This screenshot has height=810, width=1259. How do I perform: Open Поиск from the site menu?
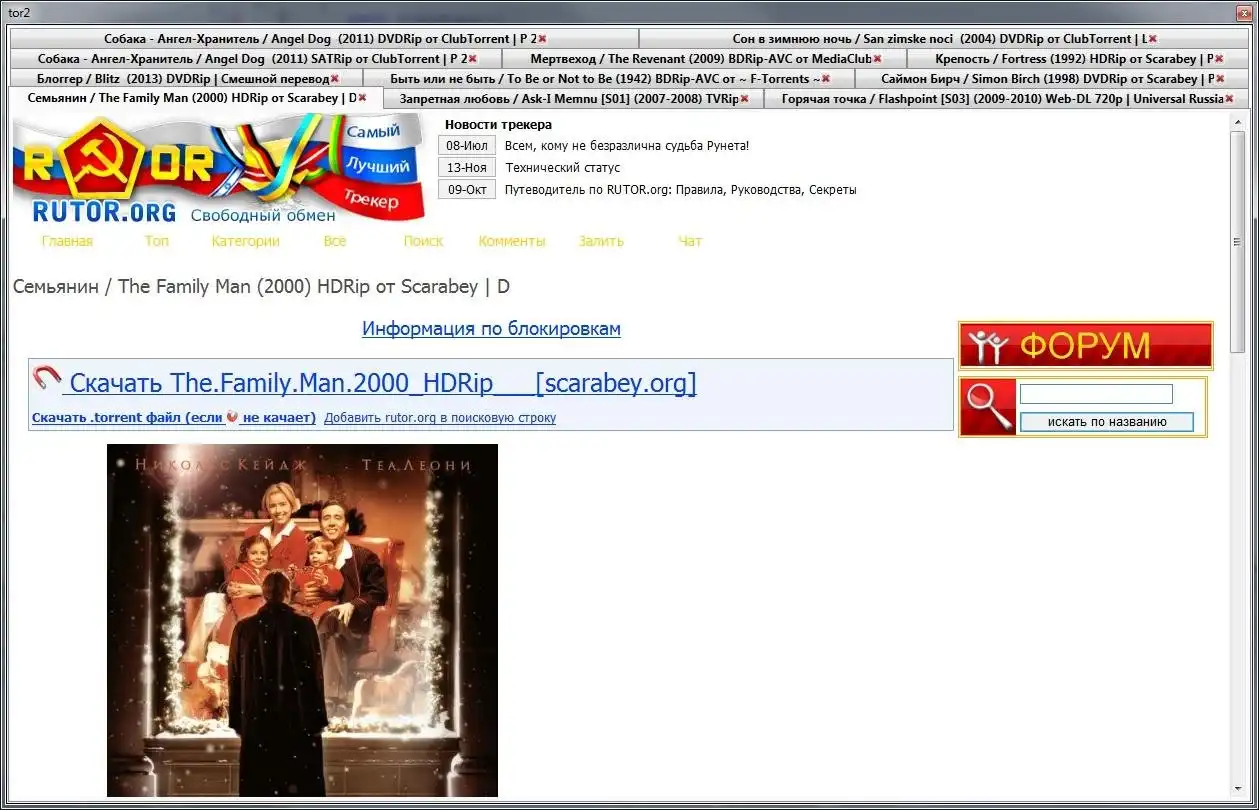point(423,241)
